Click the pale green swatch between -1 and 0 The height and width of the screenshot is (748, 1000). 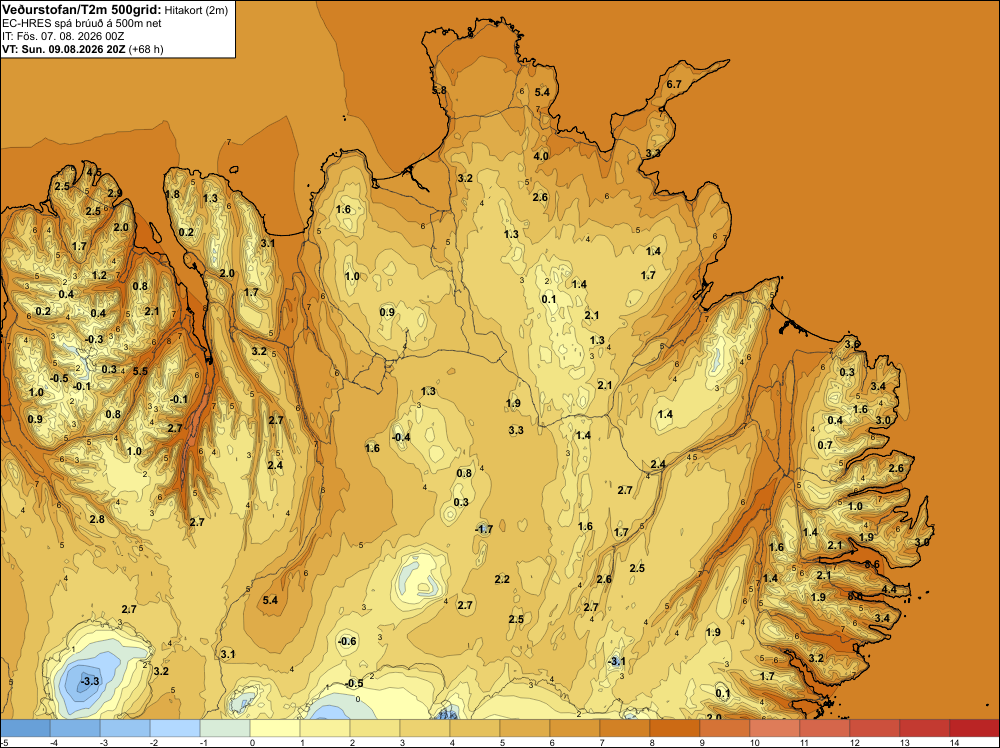pos(224,728)
